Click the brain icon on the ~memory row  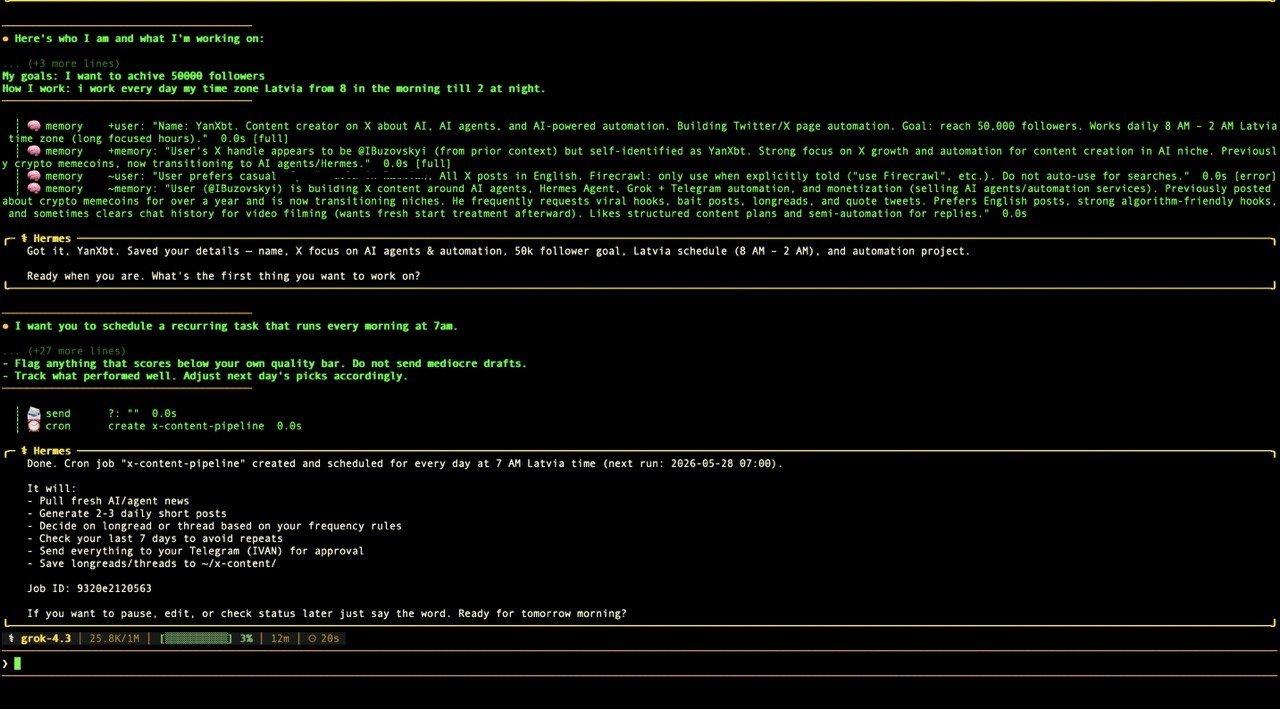(33, 189)
